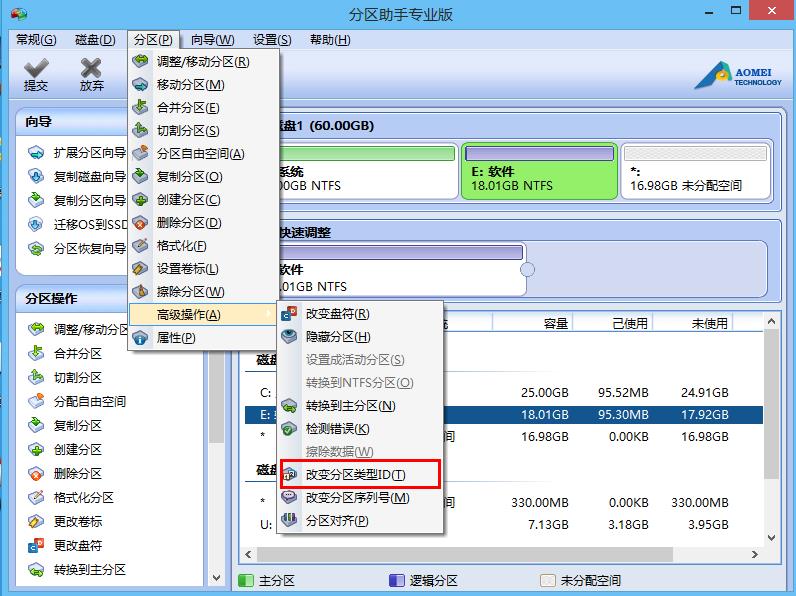The height and width of the screenshot is (596, 796).
Task: Launch 扩展分区向导 from the wizard panel
Action: pos(89,152)
